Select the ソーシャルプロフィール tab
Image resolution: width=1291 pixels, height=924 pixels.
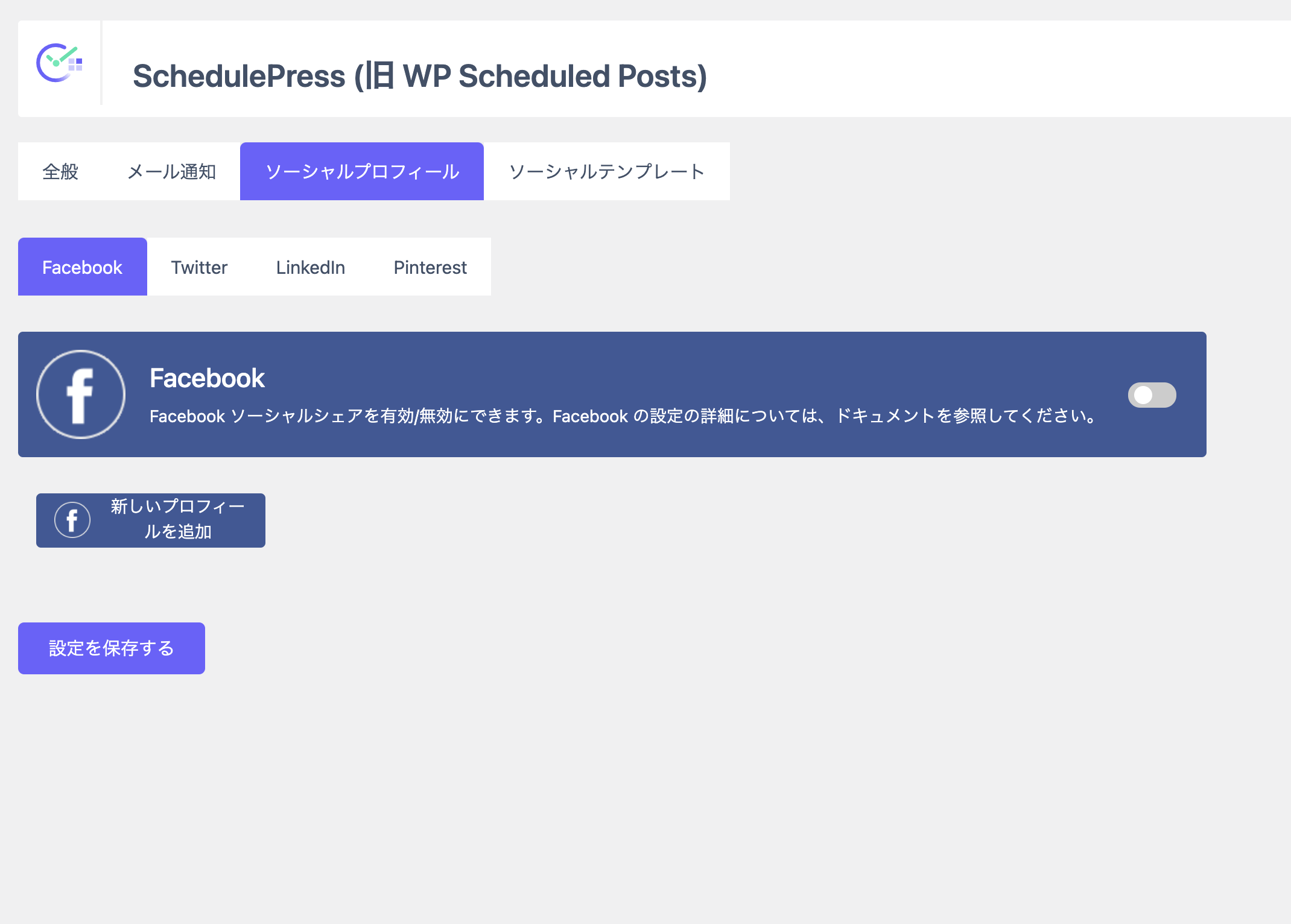(x=362, y=171)
